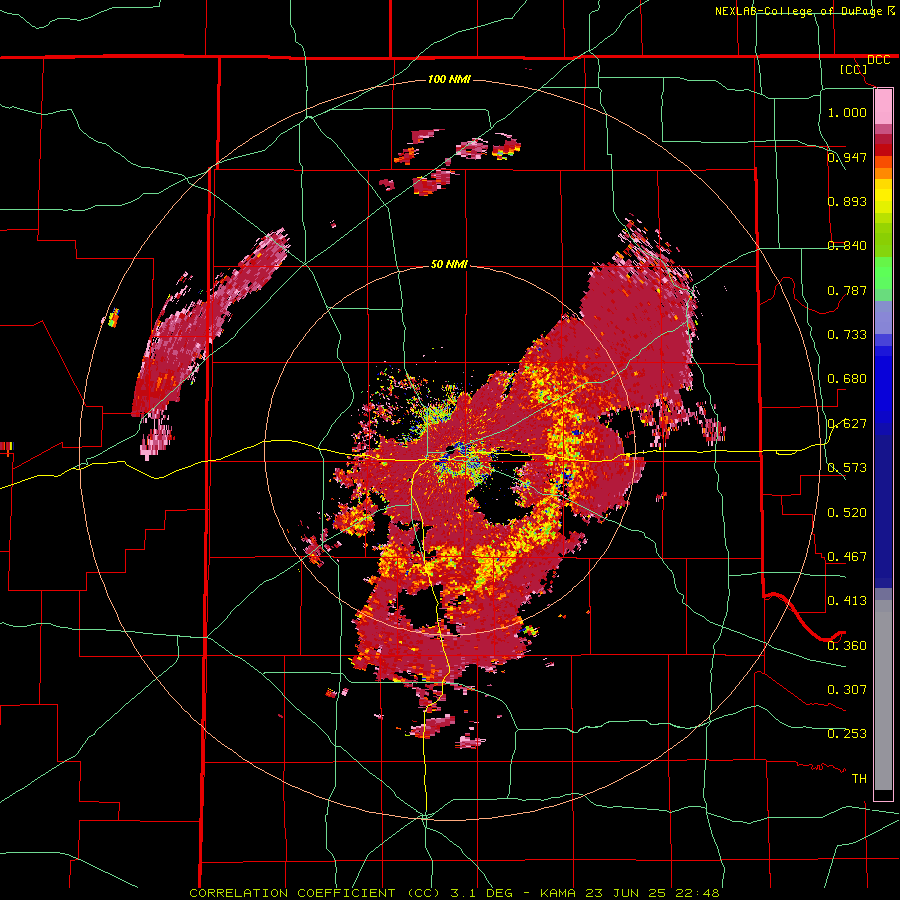Select the 0.520 scale value
900x900 pixels.
coord(847,513)
